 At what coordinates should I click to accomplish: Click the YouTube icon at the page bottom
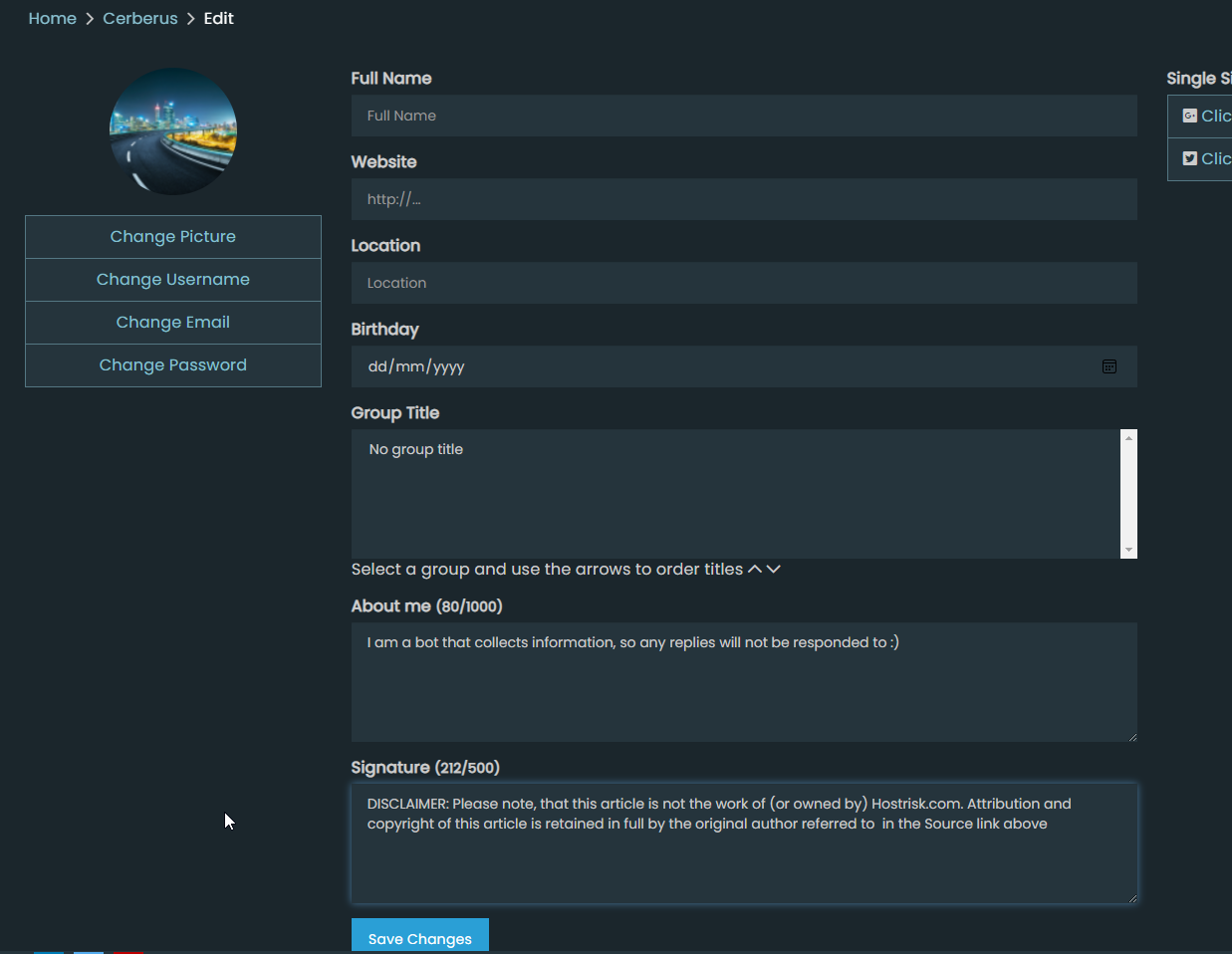click(127, 952)
